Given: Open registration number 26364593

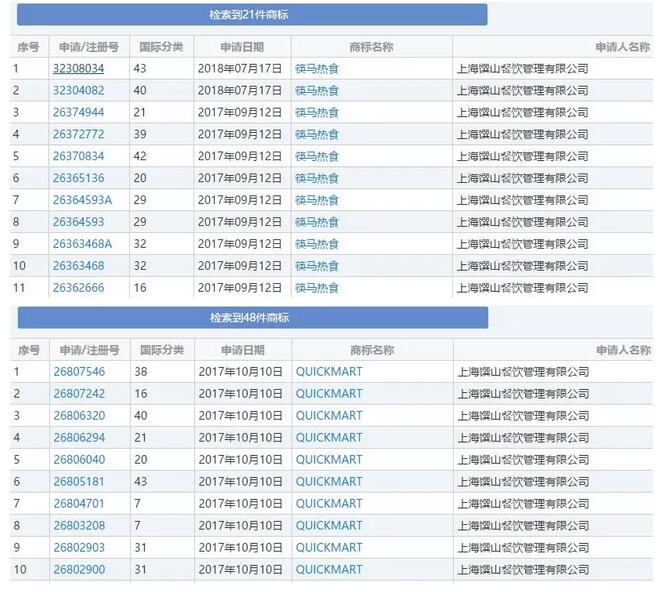Looking at the screenshot, I should click(78, 222).
